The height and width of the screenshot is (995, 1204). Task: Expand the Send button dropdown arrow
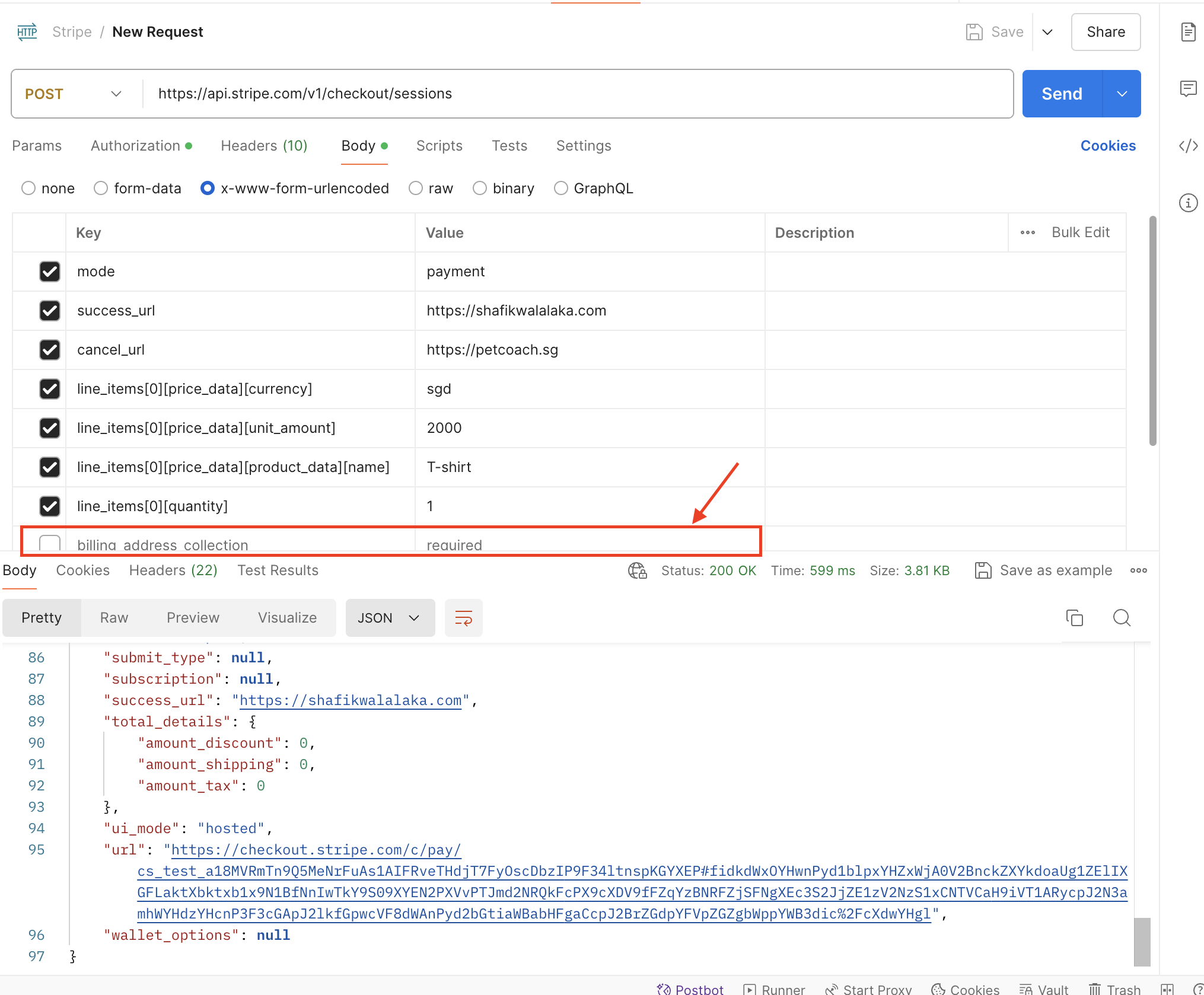pos(1122,94)
